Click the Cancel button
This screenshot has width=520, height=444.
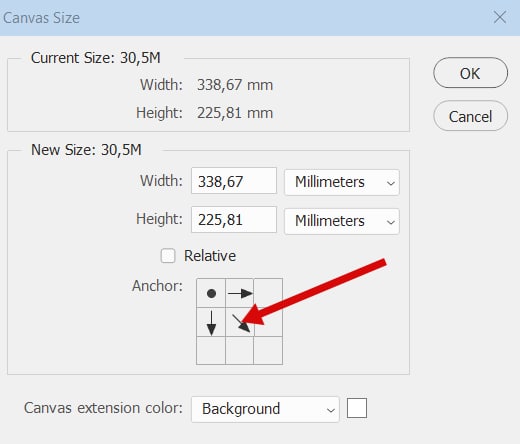(x=470, y=116)
